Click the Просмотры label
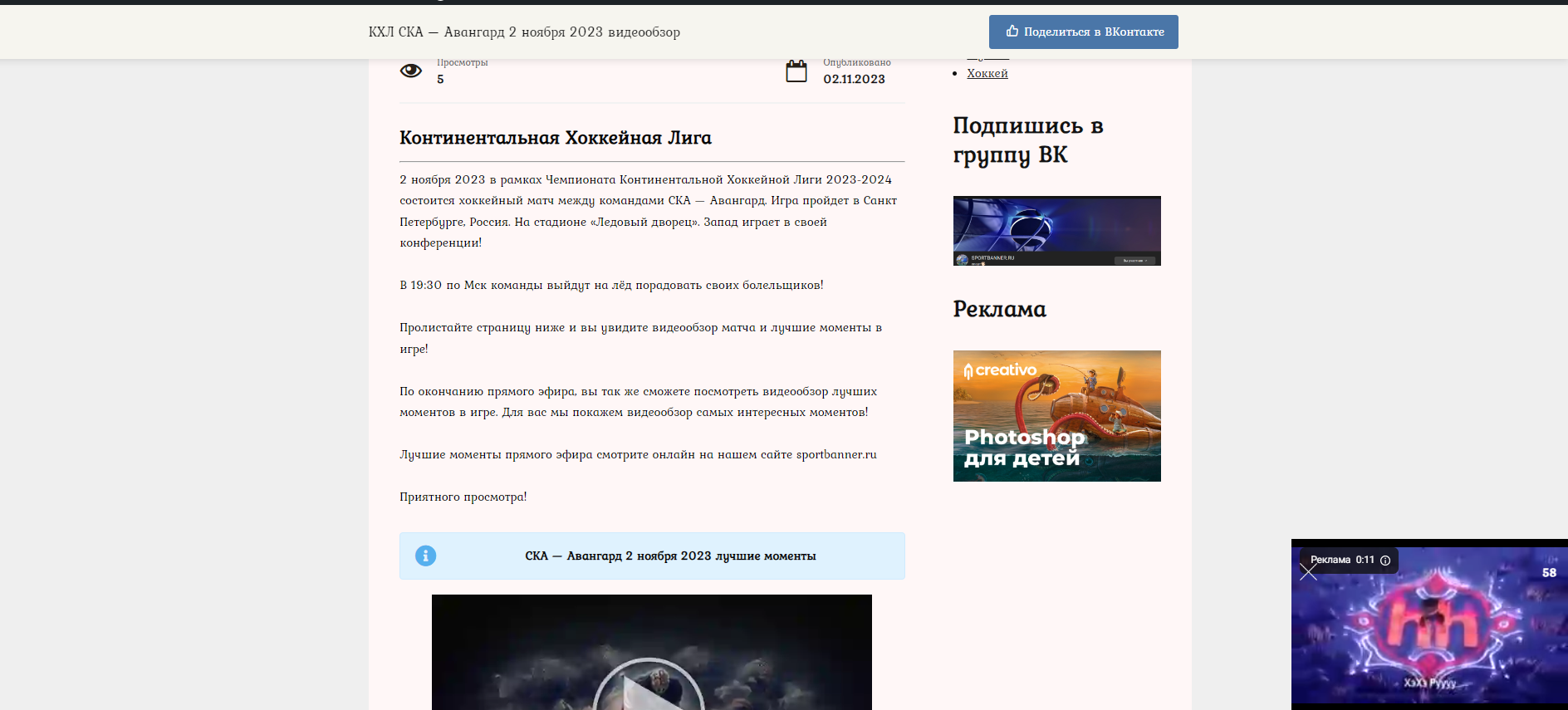 [463, 62]
